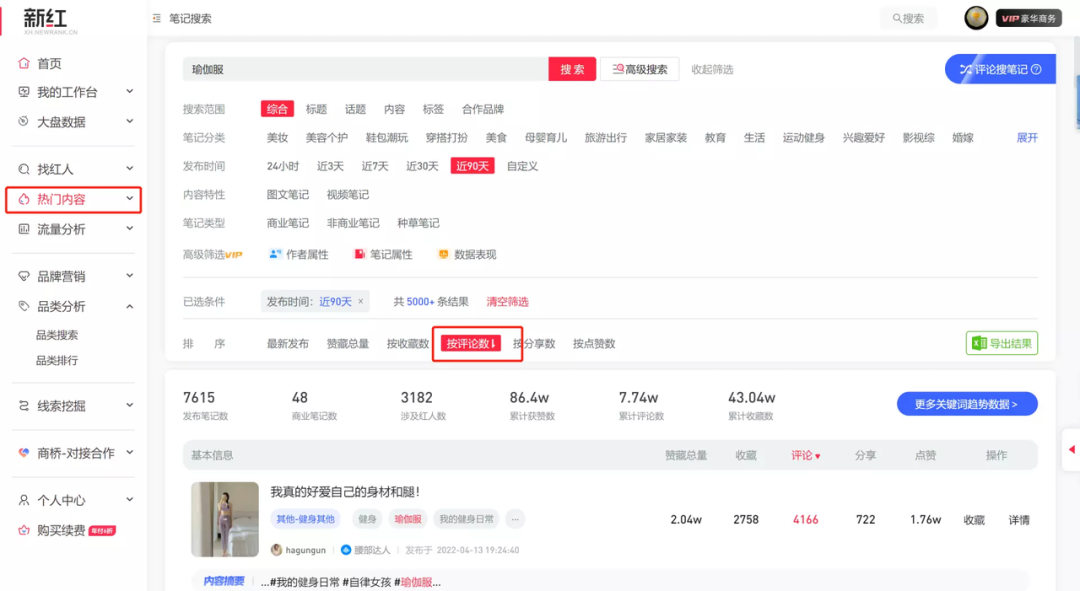Click the 热门内容 flame icon
This screenshot has width=1080, height=591.
point(24,199)
